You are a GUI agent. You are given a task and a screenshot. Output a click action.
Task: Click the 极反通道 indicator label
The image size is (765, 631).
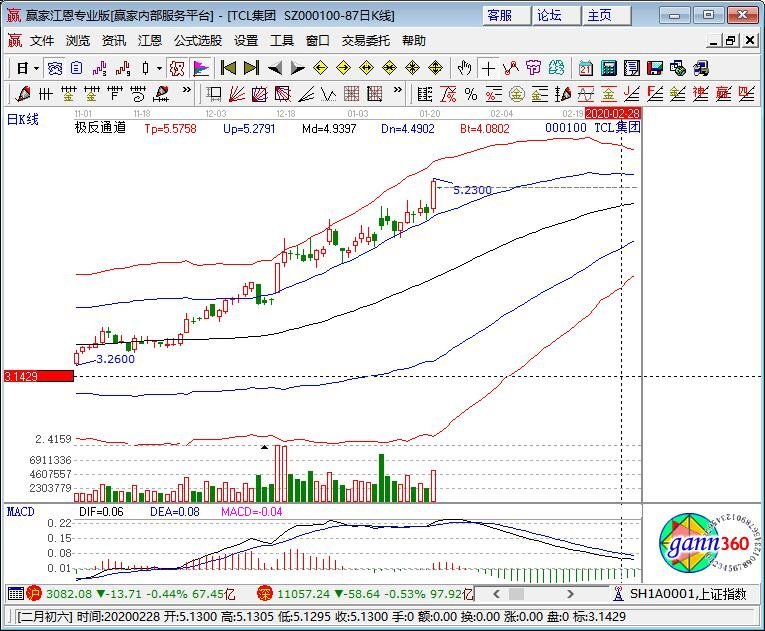(x=101, y=128)
